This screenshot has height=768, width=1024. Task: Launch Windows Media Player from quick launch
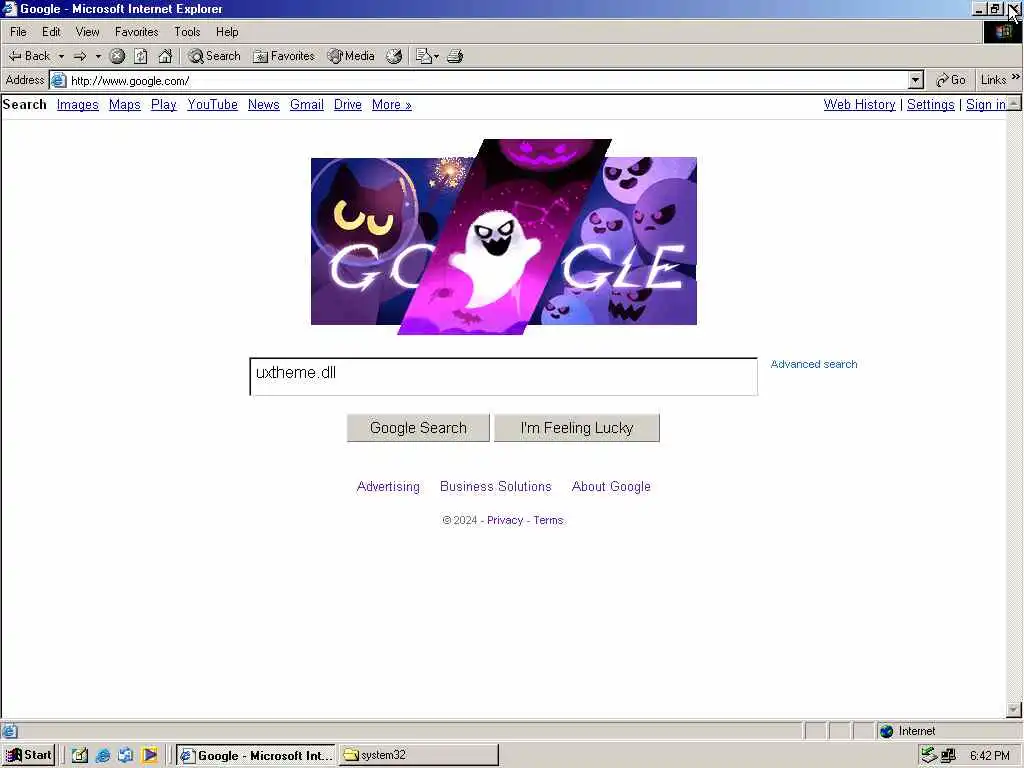tap(149, 756)
